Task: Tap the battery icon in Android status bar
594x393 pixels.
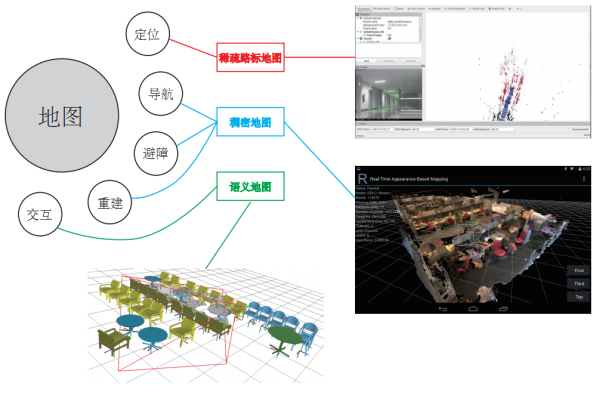Action: click(580, 169)
